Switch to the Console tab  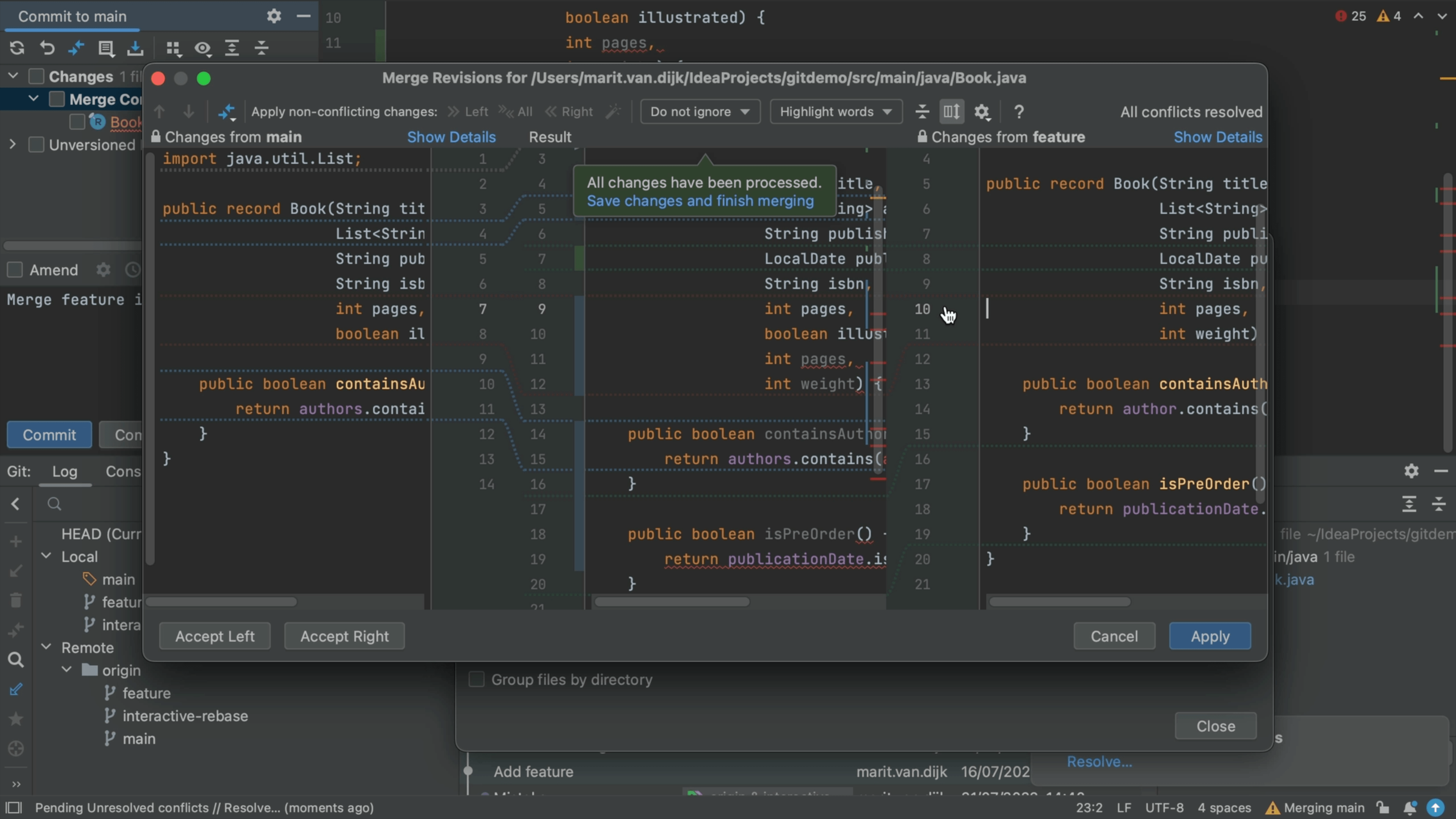click(x=123, y=471)
